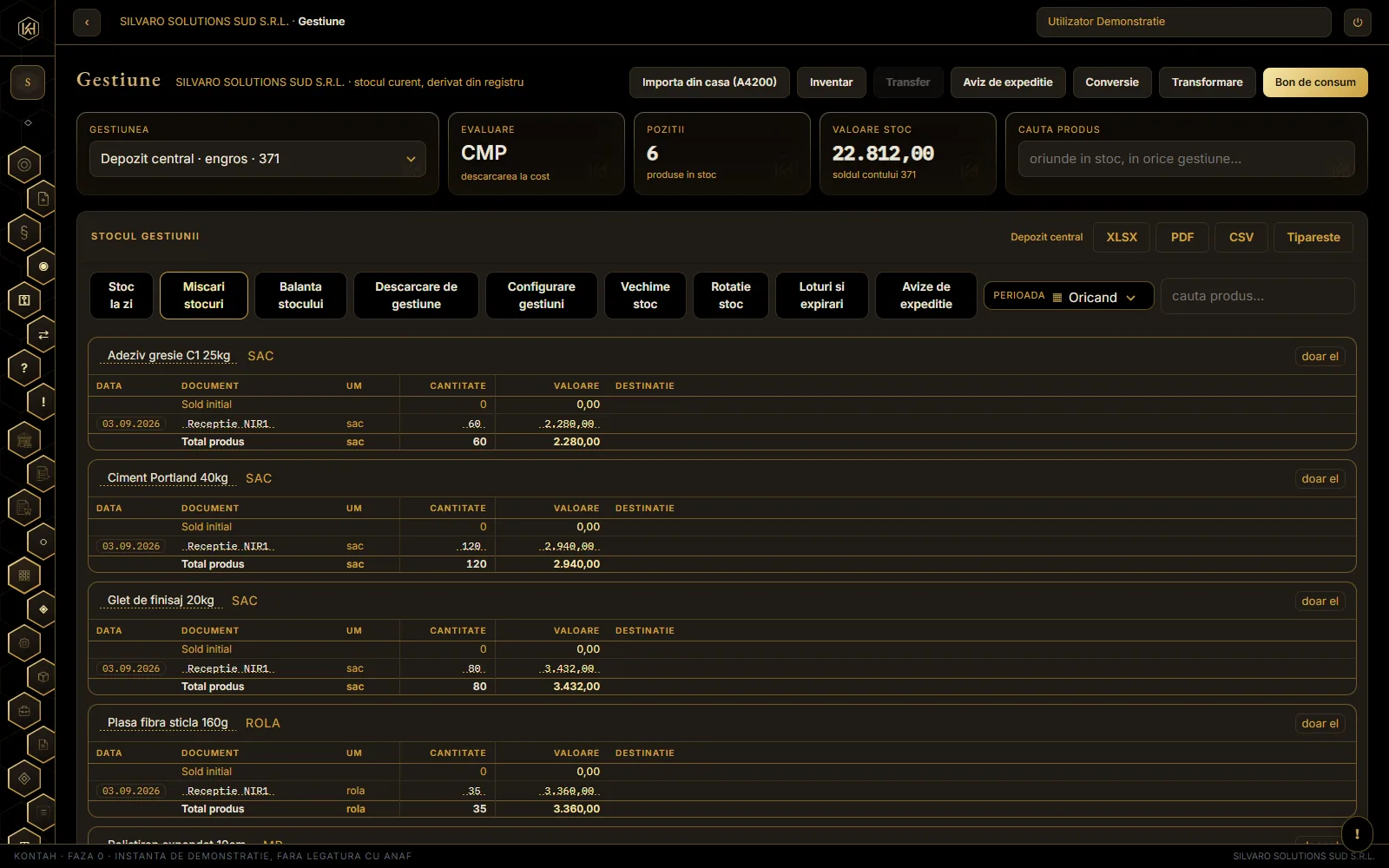
Task: Open the paragraph section symbol hexagon
Action: (24, 232)
